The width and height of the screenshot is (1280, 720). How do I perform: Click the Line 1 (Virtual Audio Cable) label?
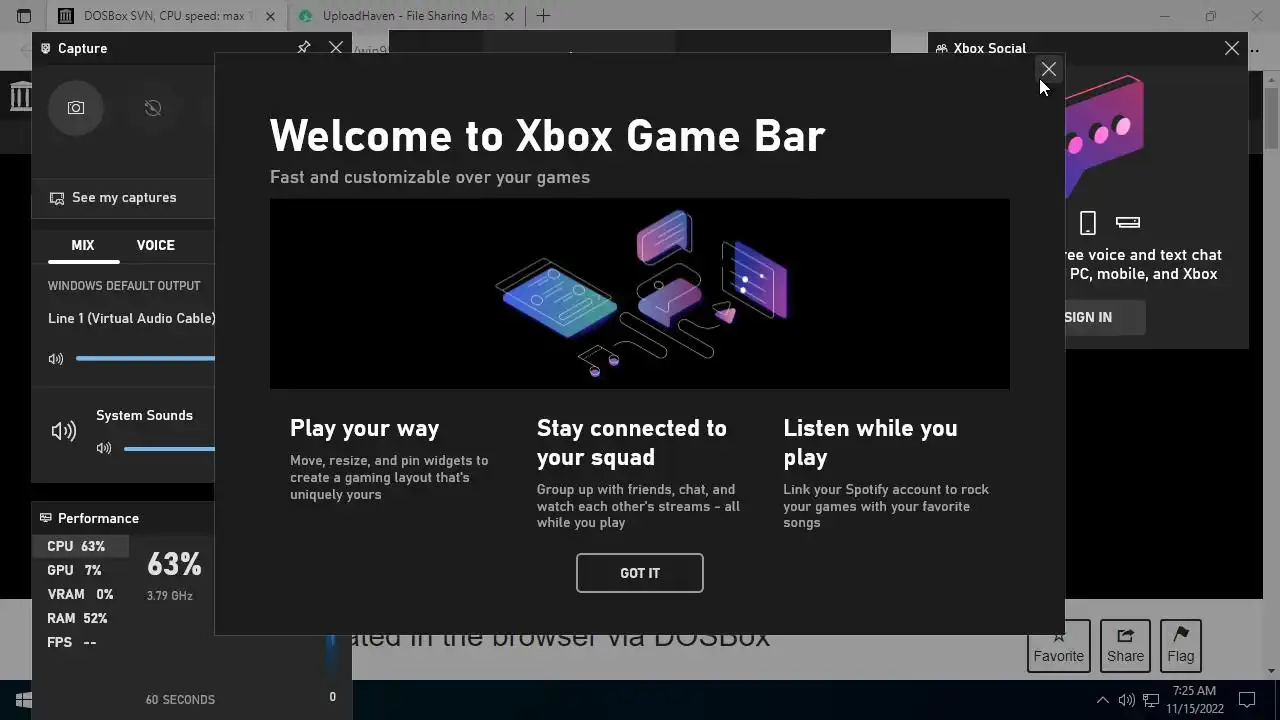pyautogui.click(x=131, y=318)
